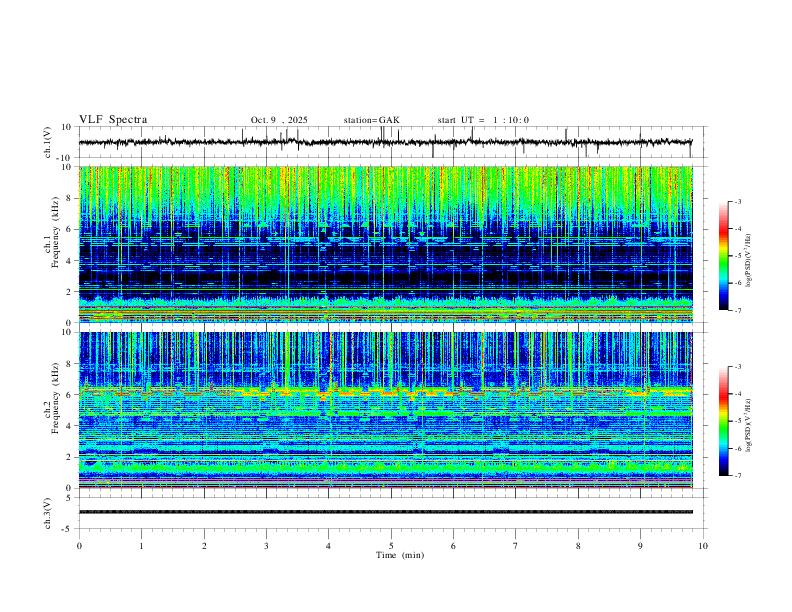Click the time axis tick label '8'
The image size is (792, 612).
(578, 546)
